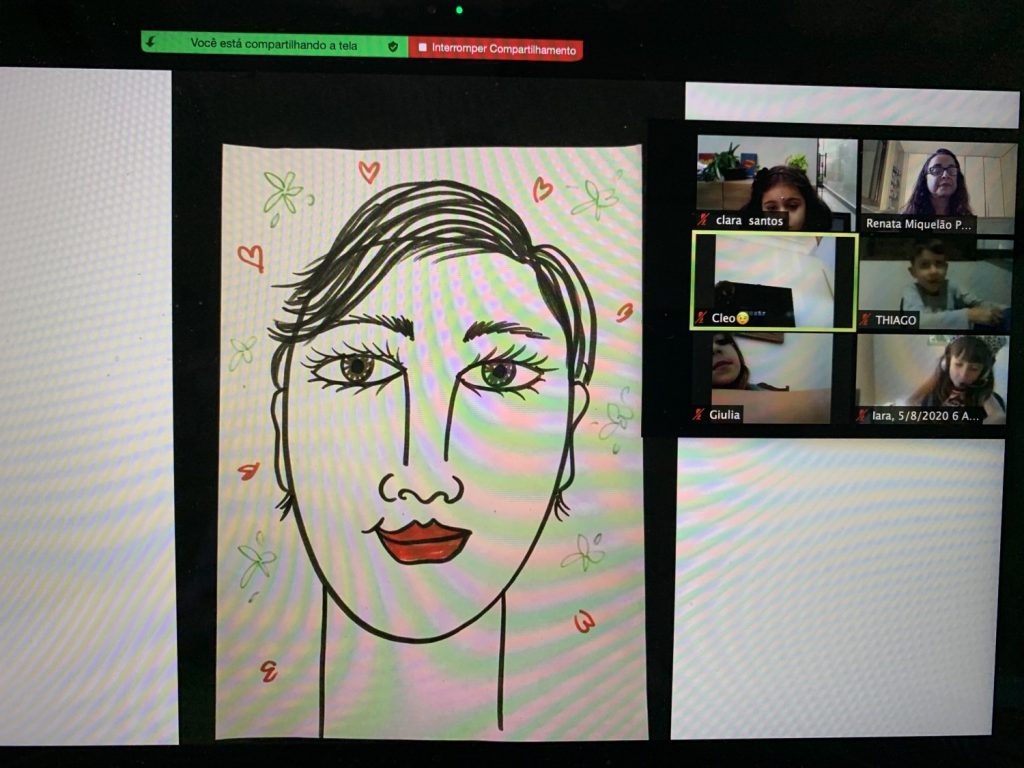Click the 'Renata Miquelão P...' name label

918,224
